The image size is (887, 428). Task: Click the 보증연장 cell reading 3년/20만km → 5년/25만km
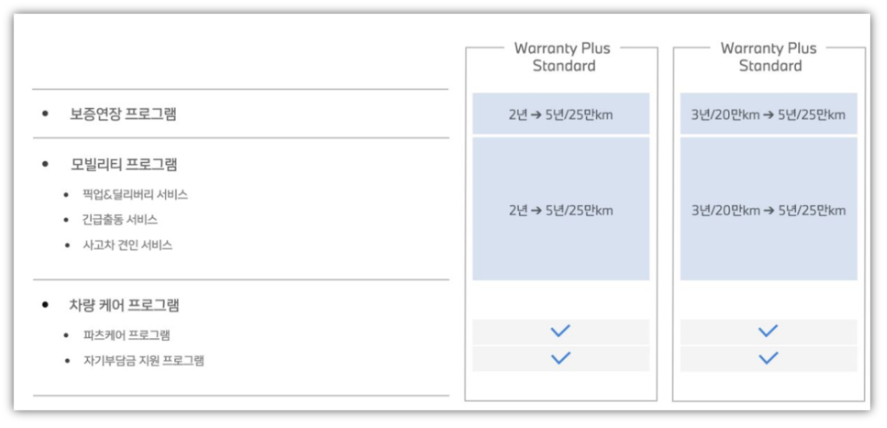click(x=768, y=115)
